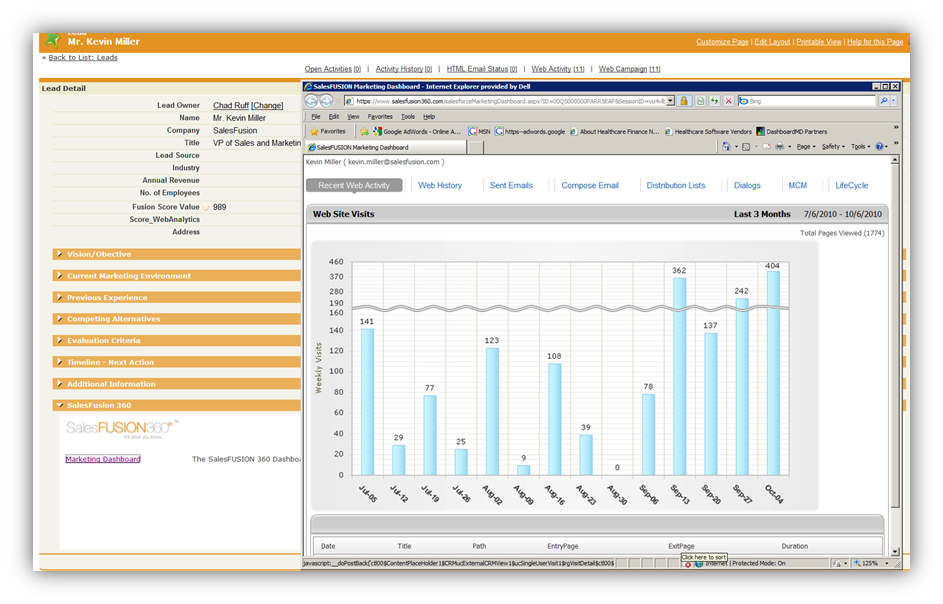Open the Page dropdown menu

click(806, 146)
